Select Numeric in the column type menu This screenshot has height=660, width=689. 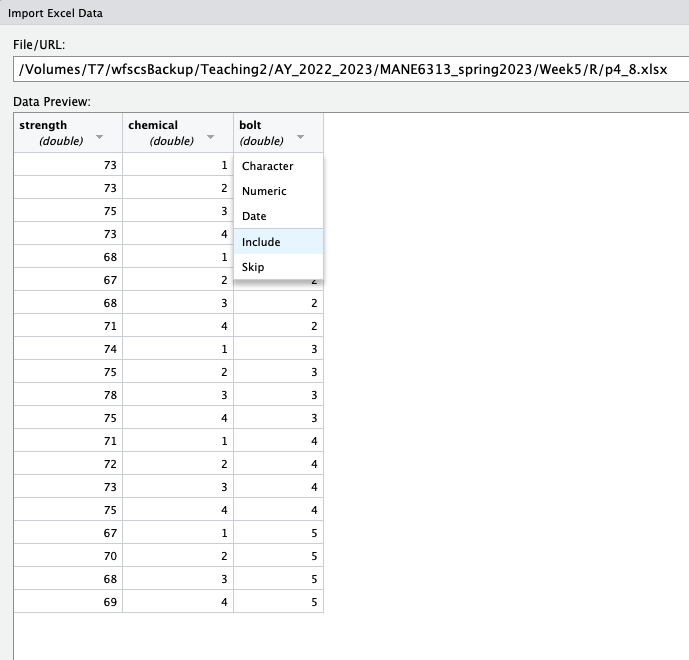pos(264,191)
